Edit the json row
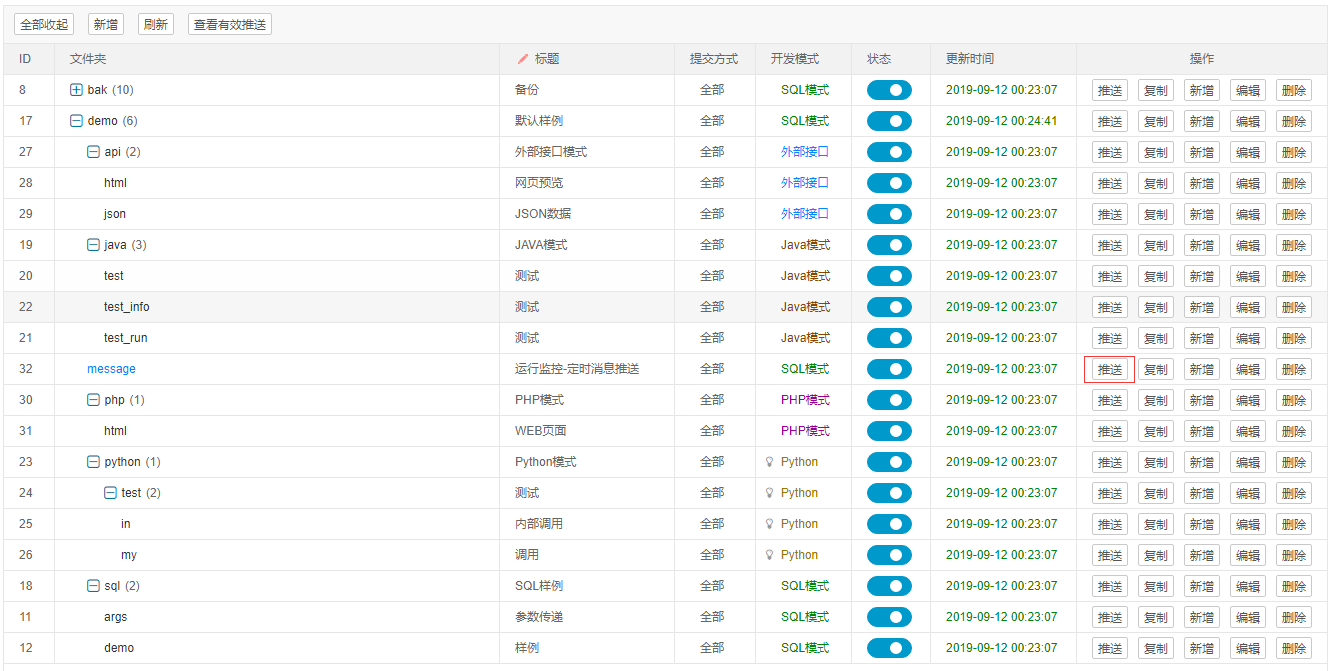Screen dimensions: 1329x671 tap(1248, 214)
